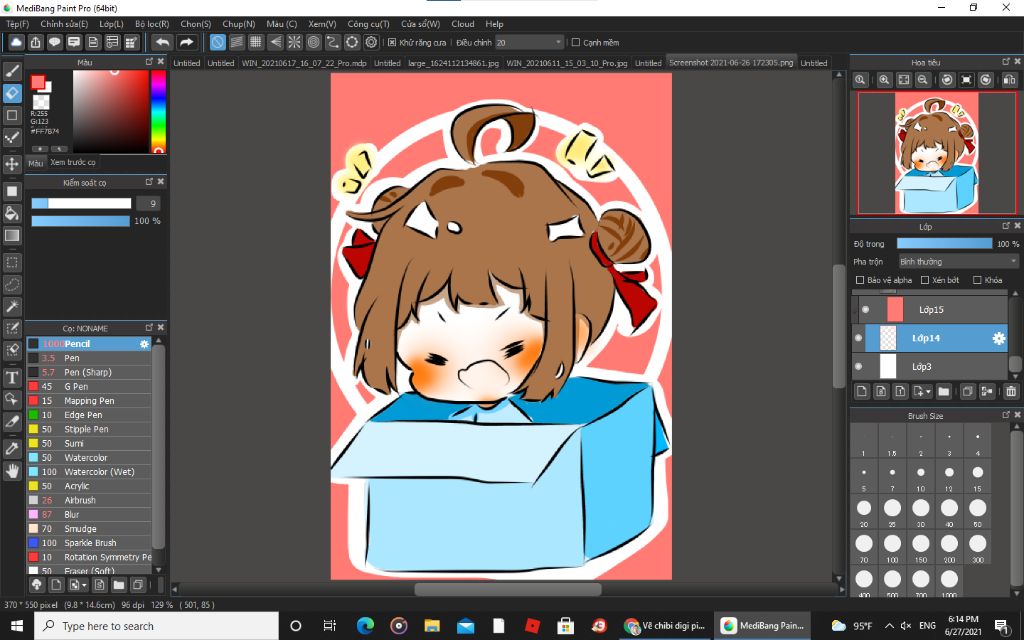Select the Gradient tool
This screenshot has height=640, width=1024.
(12, 235)
